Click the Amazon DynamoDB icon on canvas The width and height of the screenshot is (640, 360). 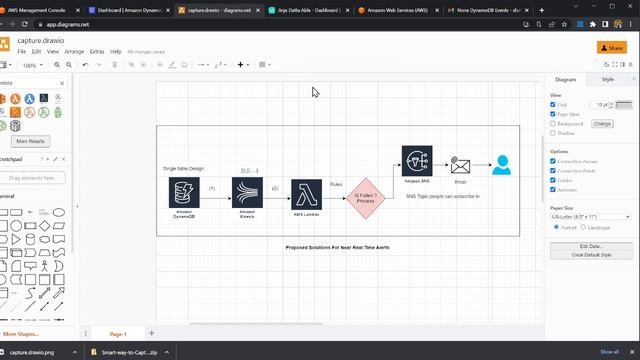(x=184, y=192)
